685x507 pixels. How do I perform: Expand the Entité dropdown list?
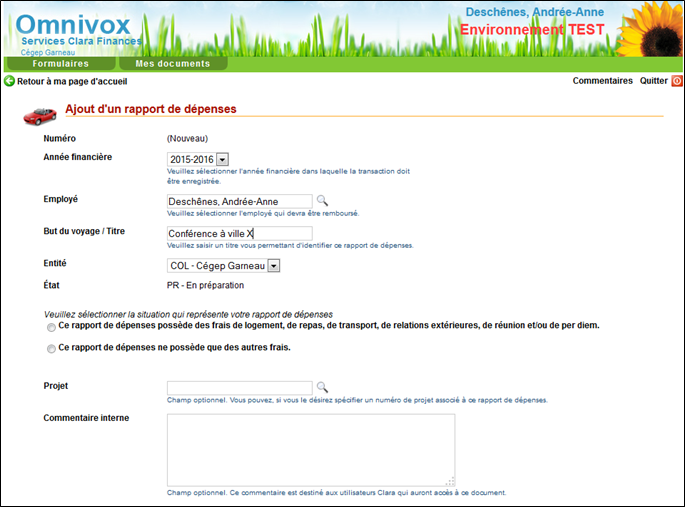273,266
